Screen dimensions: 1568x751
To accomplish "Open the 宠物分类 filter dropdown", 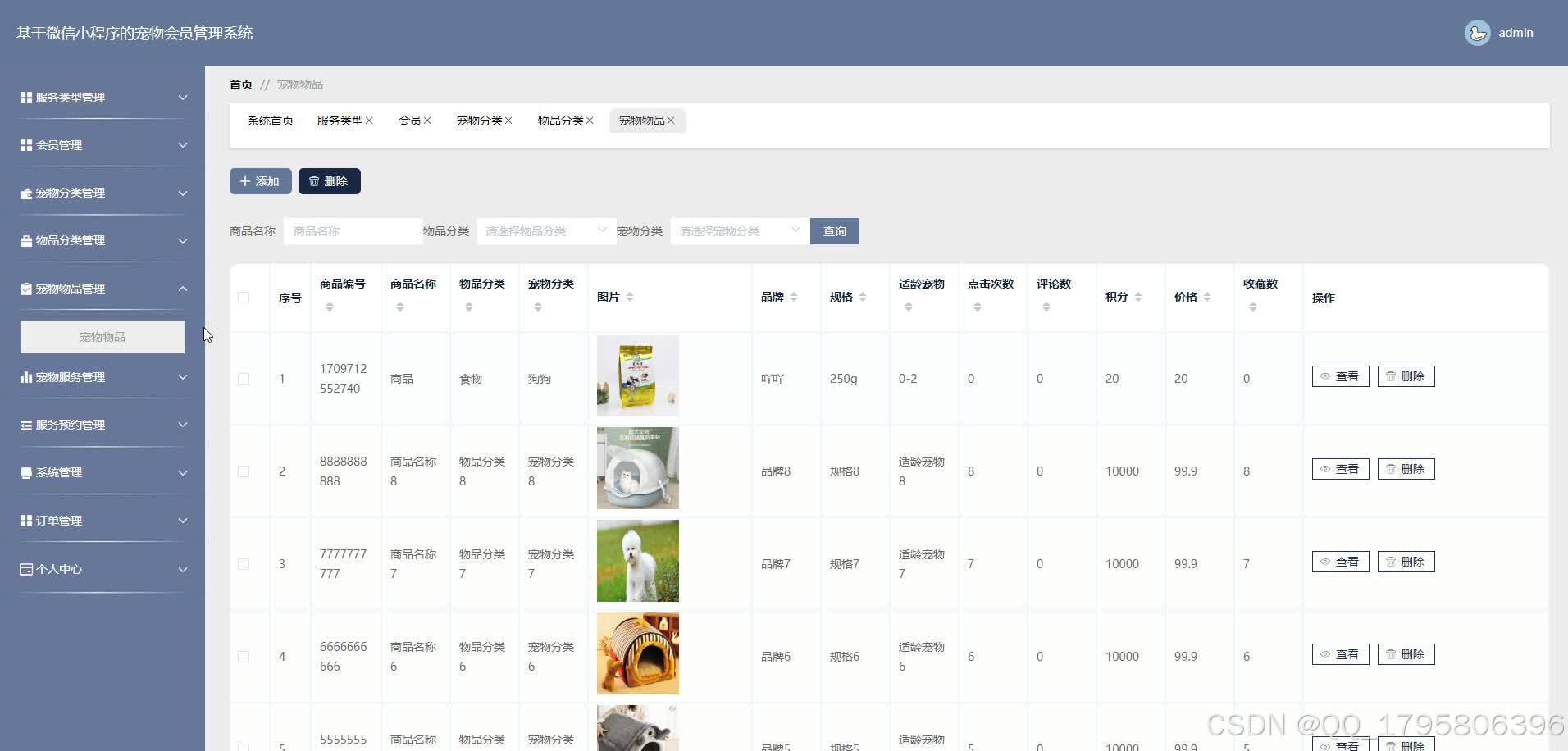I will (740, 231).
